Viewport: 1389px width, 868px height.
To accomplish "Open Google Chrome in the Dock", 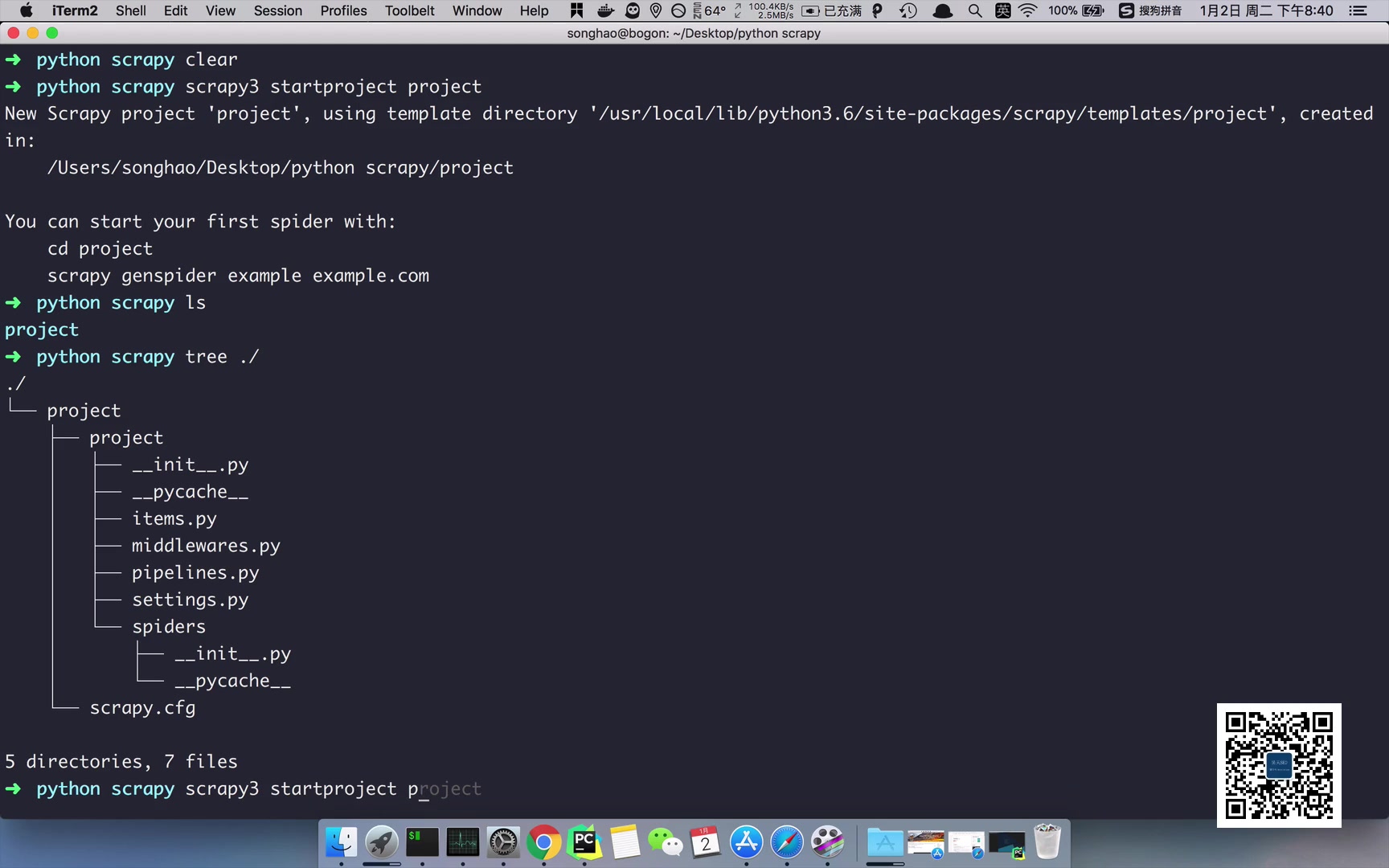I will pyautogui.click(x=543, y=842).
